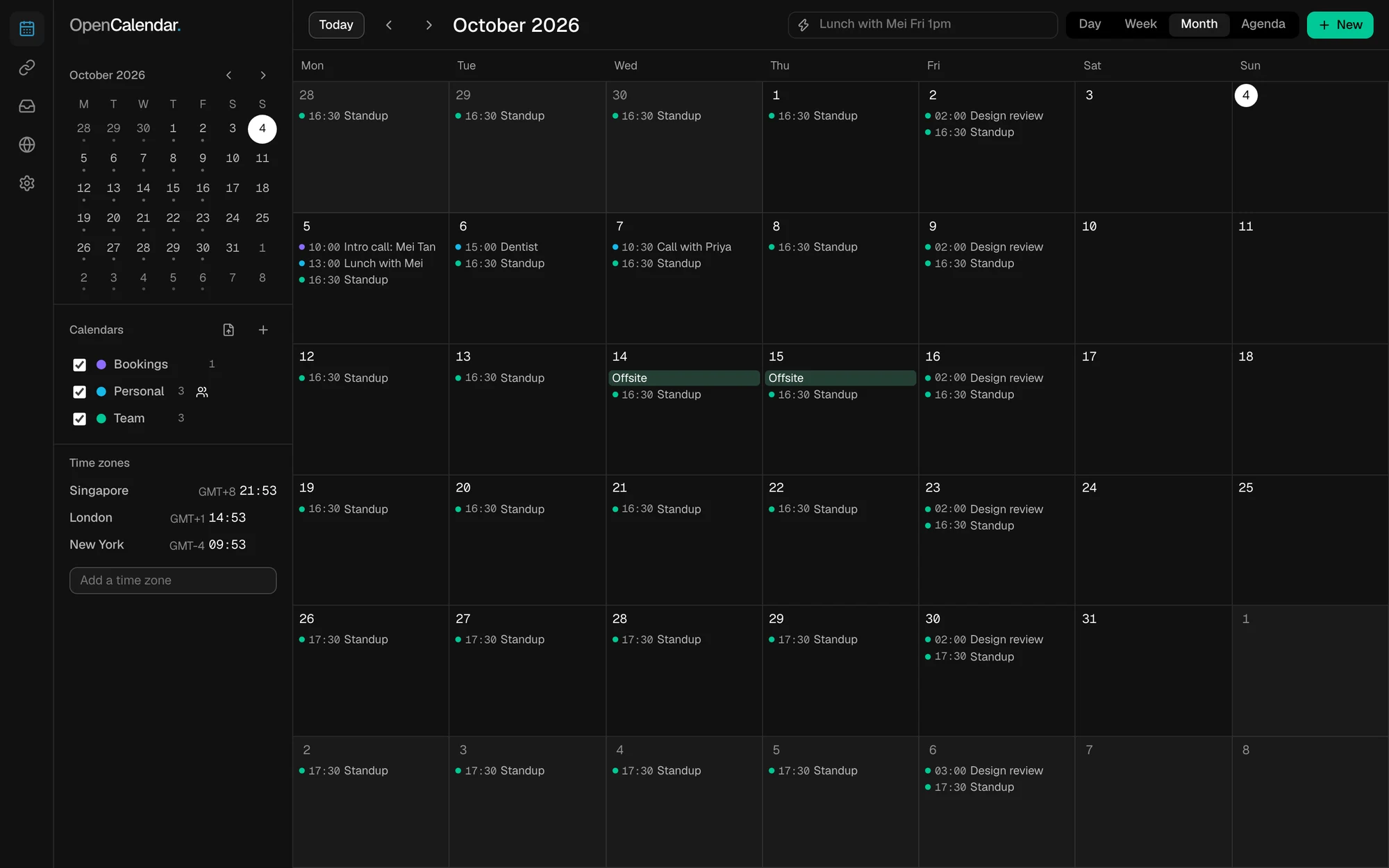Select the Month view tab
Image resolution: width=1389 pixels, height=868 pixels.
(x=1199, y=24)
